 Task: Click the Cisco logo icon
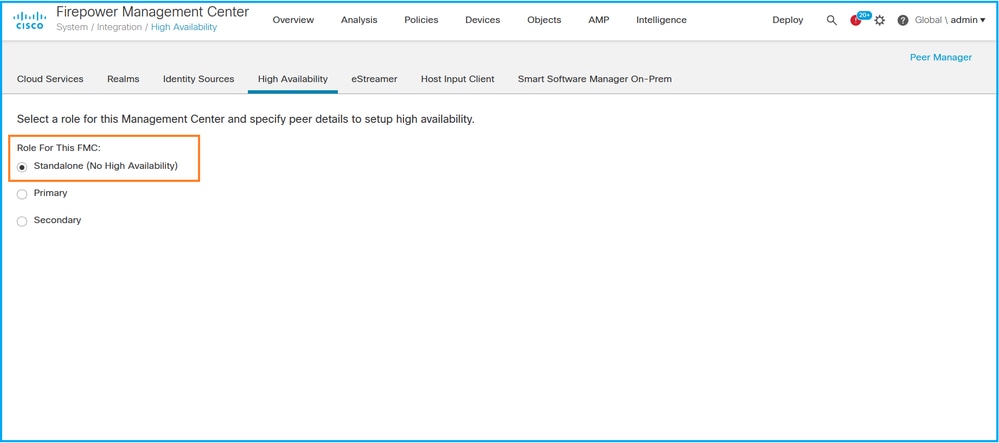(29, 20)
